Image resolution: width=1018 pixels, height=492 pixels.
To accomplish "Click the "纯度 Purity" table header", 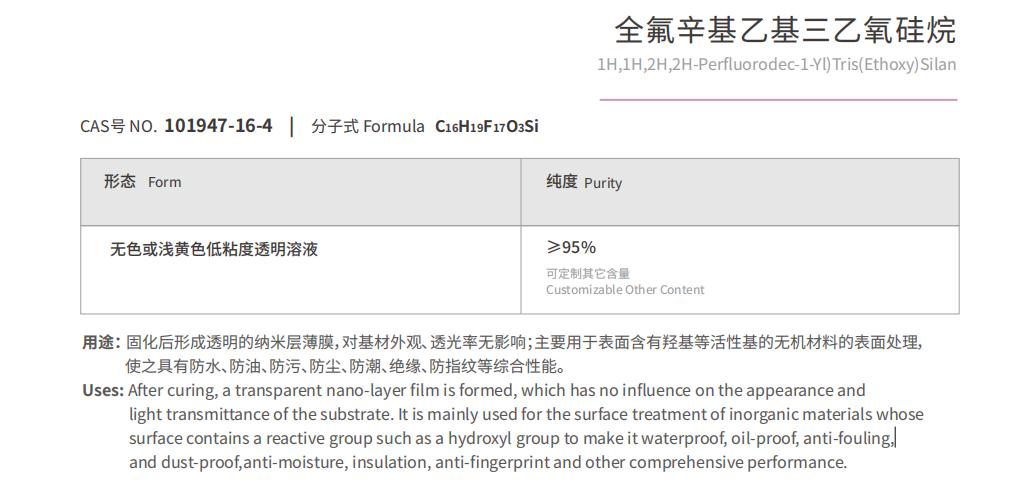I will click(x=584, y=182).
